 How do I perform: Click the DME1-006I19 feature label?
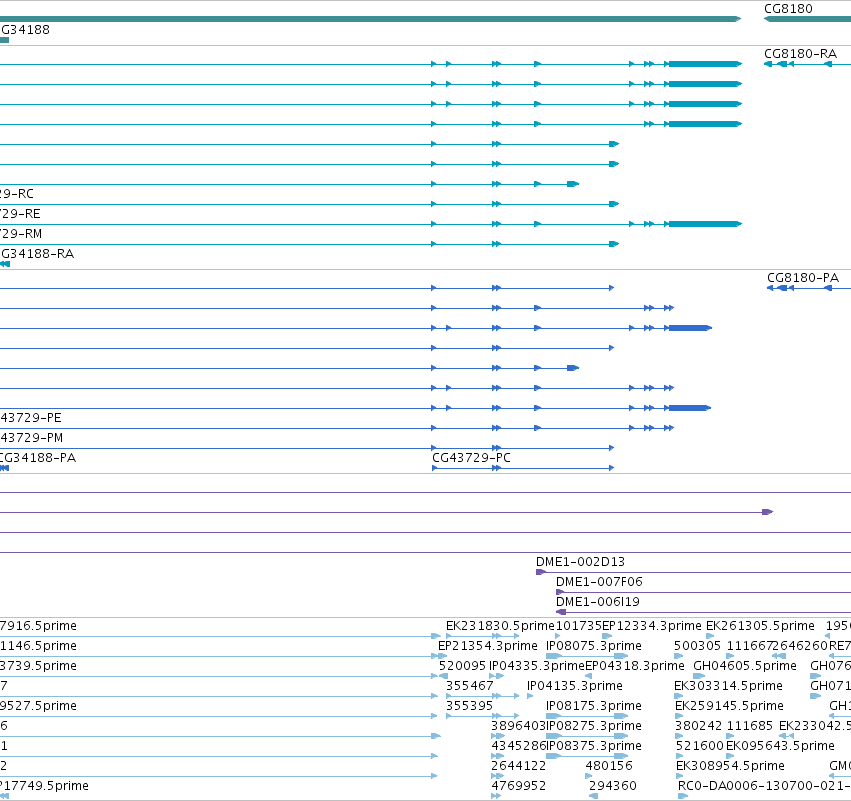tap(598, 602)
